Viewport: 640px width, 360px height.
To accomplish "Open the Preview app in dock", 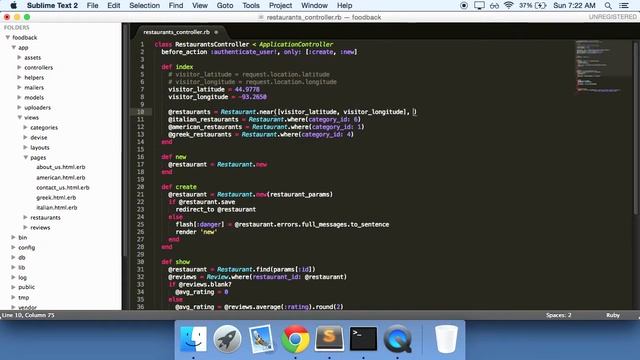I will pyautogui.click(x=261, y=339).
